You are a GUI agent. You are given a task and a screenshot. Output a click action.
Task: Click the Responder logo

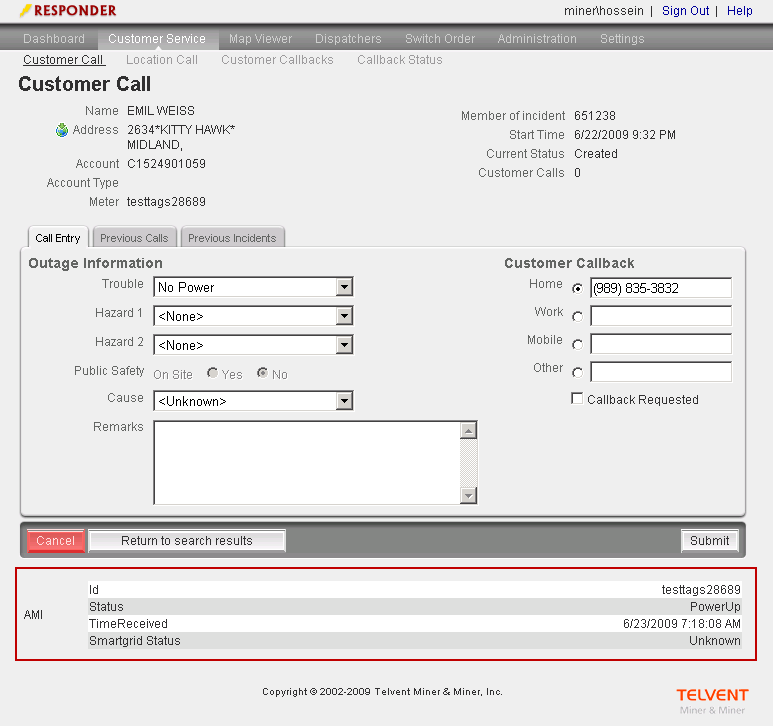click(68, 11)
